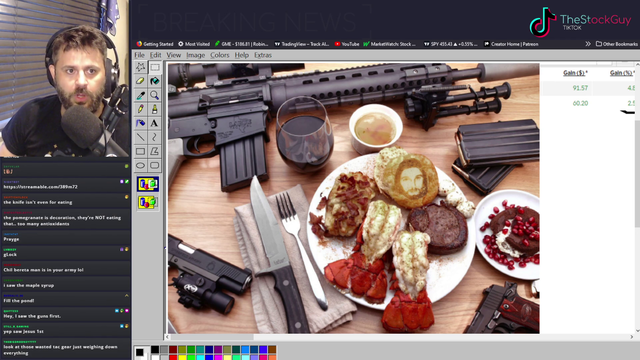Select the Rectangular selection tool
This screenshot has width=640, height=360.
(155, 67)
